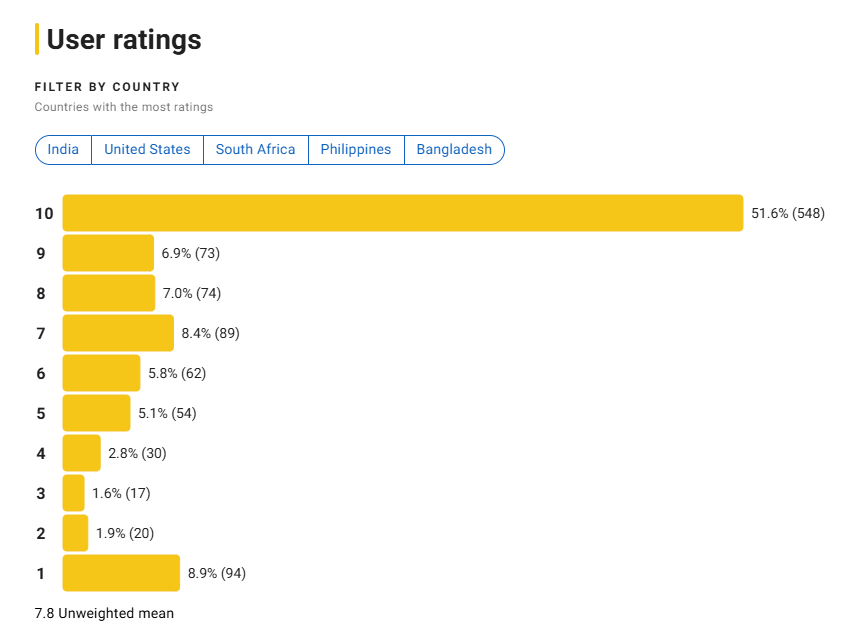Click the 51.6% (548) label

point(788,213)
